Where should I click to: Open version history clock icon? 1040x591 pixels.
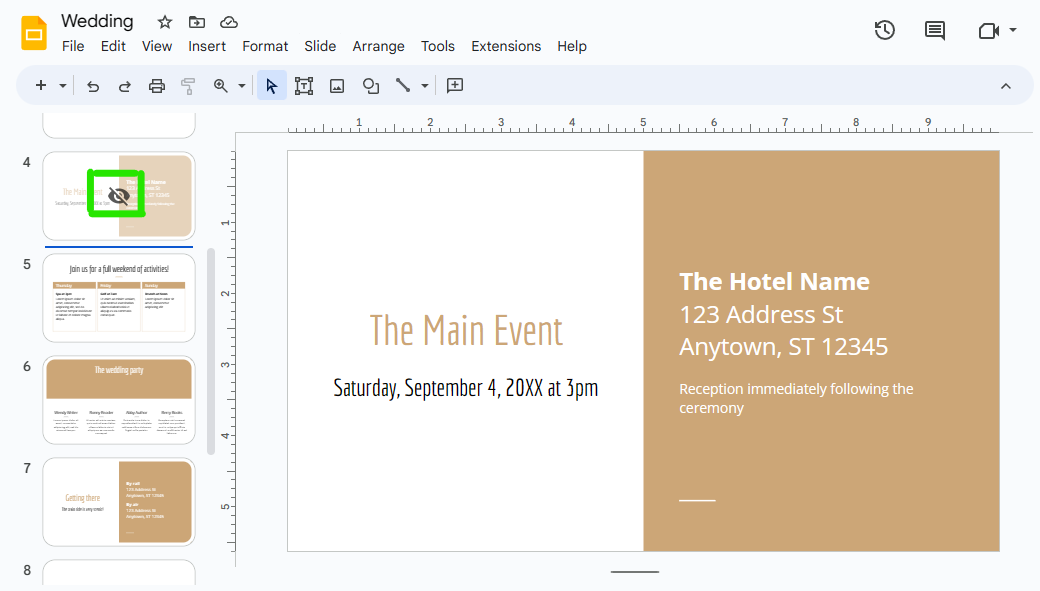coord(884,31)
